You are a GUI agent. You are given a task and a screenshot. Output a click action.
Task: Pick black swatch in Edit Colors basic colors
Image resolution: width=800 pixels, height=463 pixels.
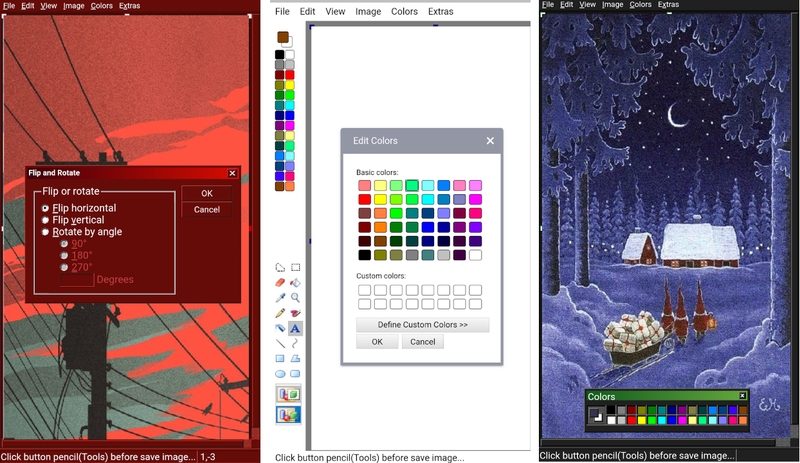364,255
